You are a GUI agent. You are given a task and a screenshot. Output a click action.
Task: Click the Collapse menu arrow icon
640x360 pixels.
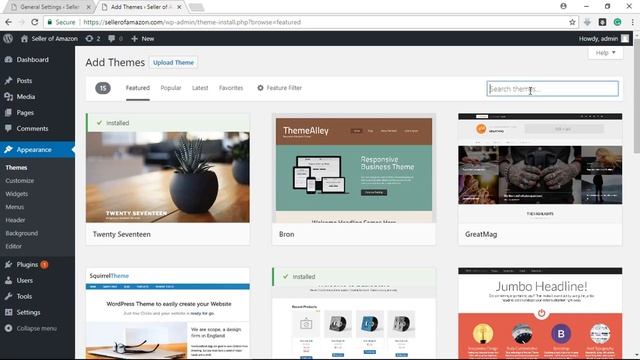(x=9, y=328)
